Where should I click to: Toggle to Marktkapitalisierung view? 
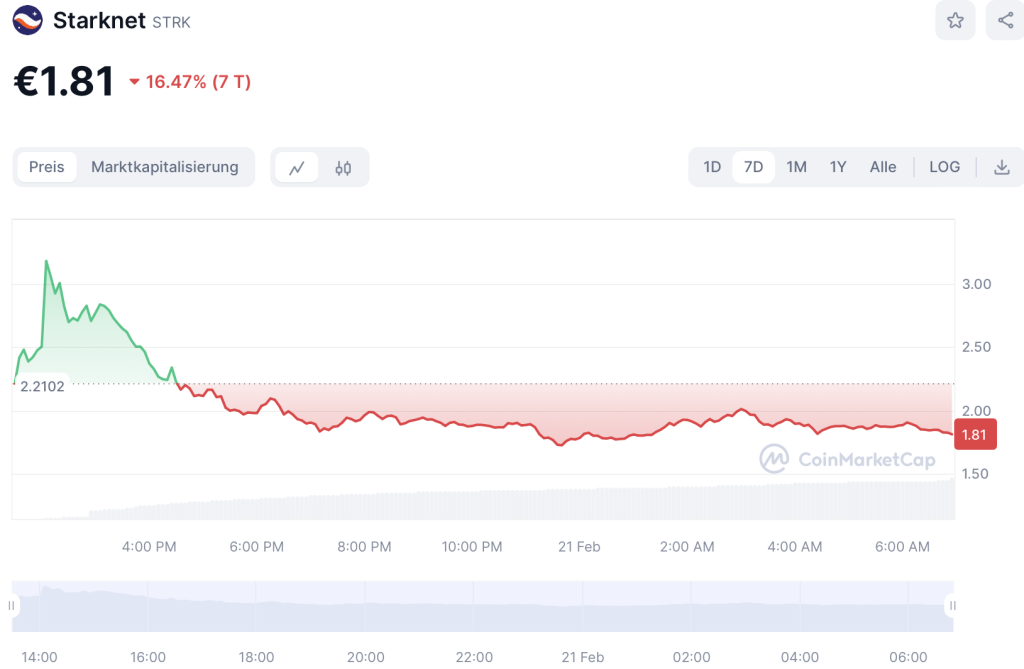point(165,167)
